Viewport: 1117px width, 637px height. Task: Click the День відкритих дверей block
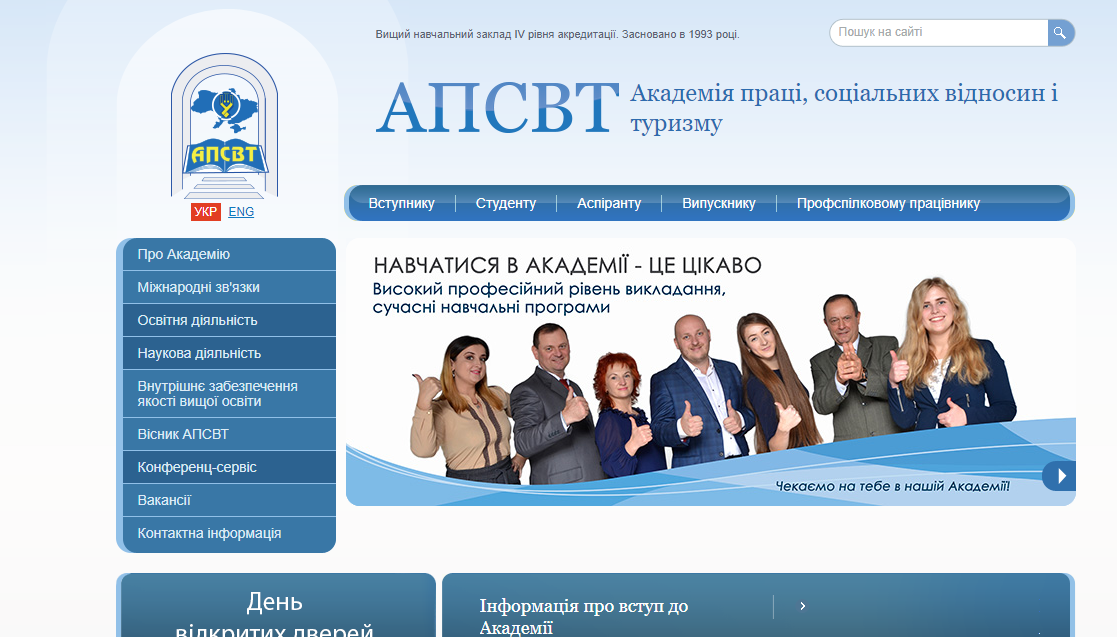[275, 605]
